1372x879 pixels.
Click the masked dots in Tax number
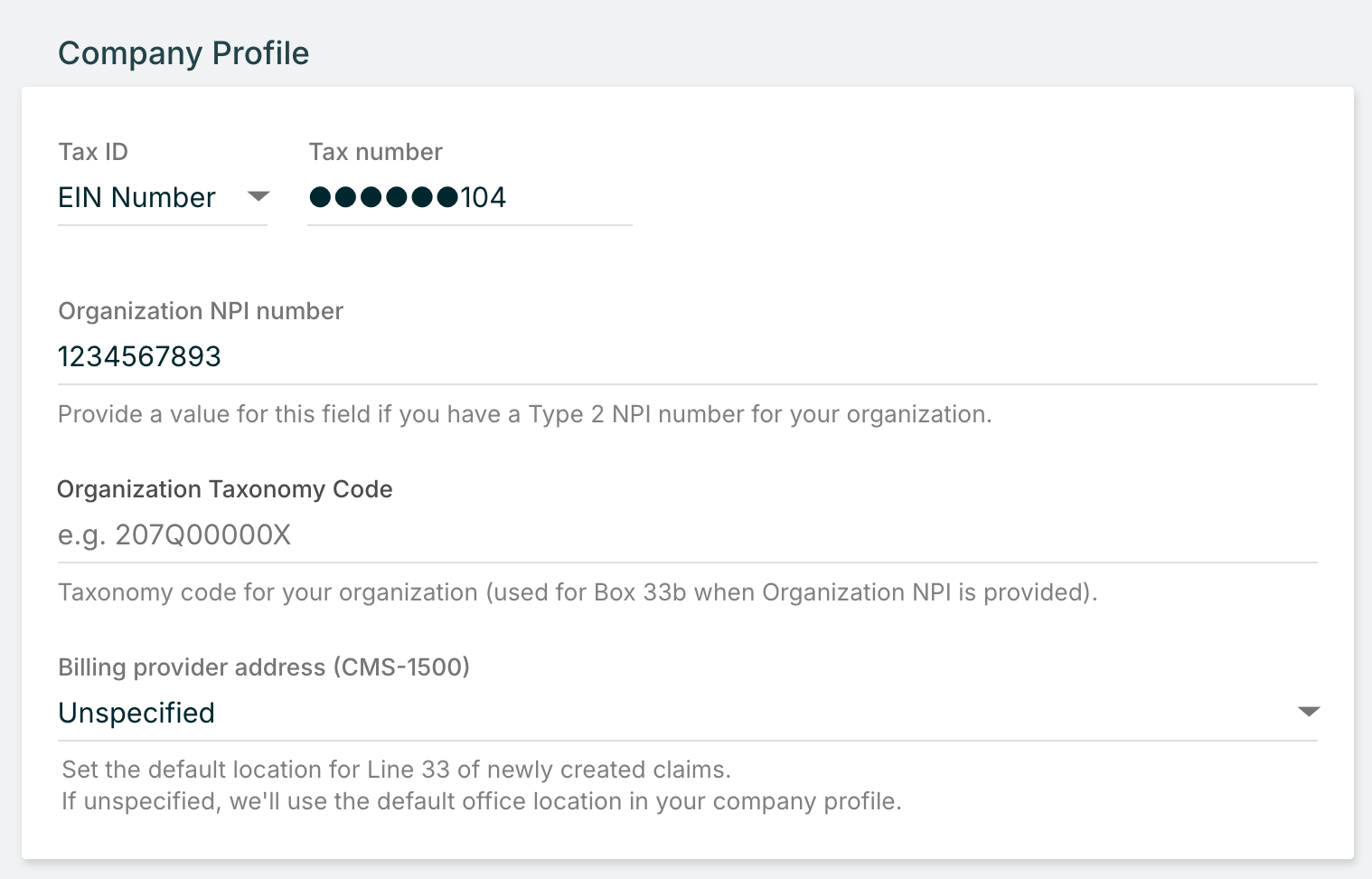pos(383,197)
